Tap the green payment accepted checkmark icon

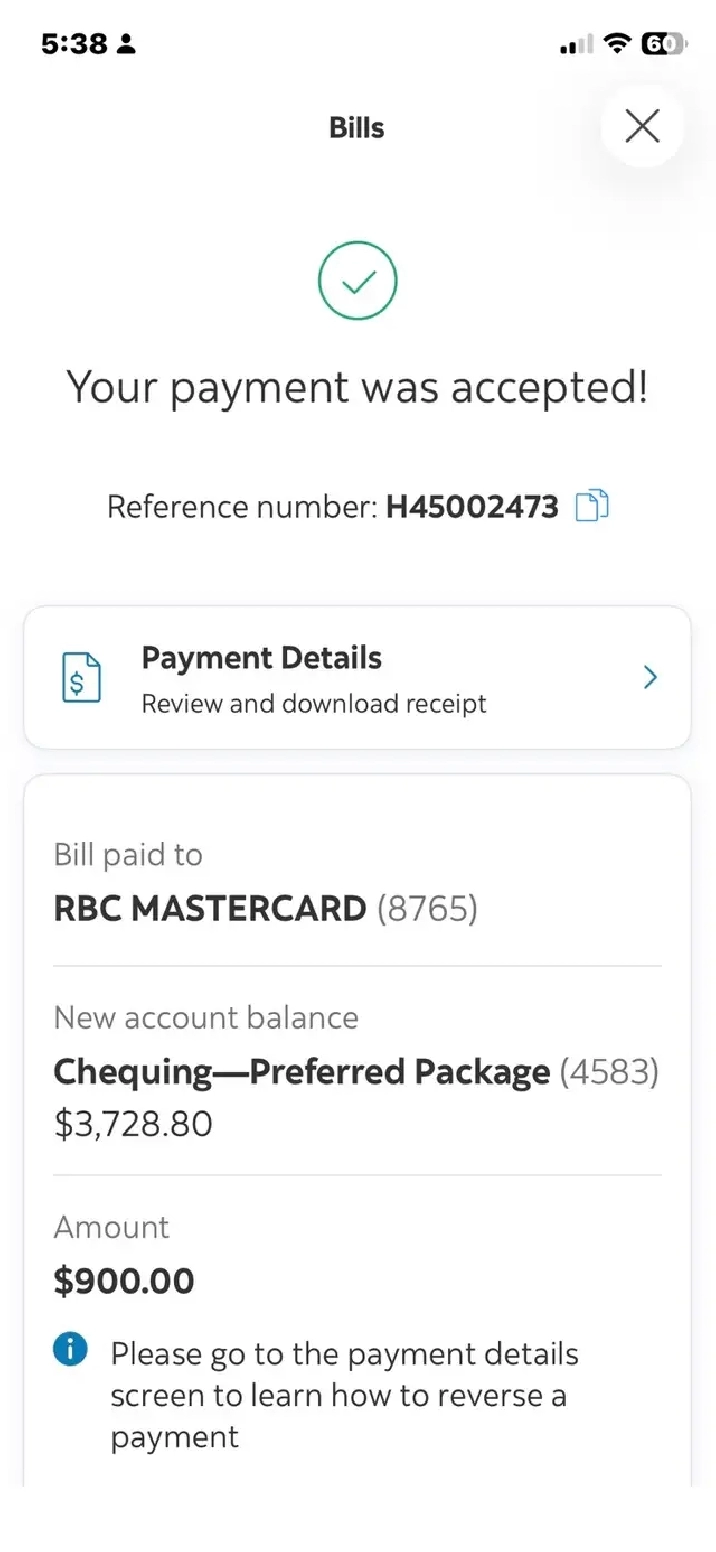pyautogui.click(x=358, y=281)
